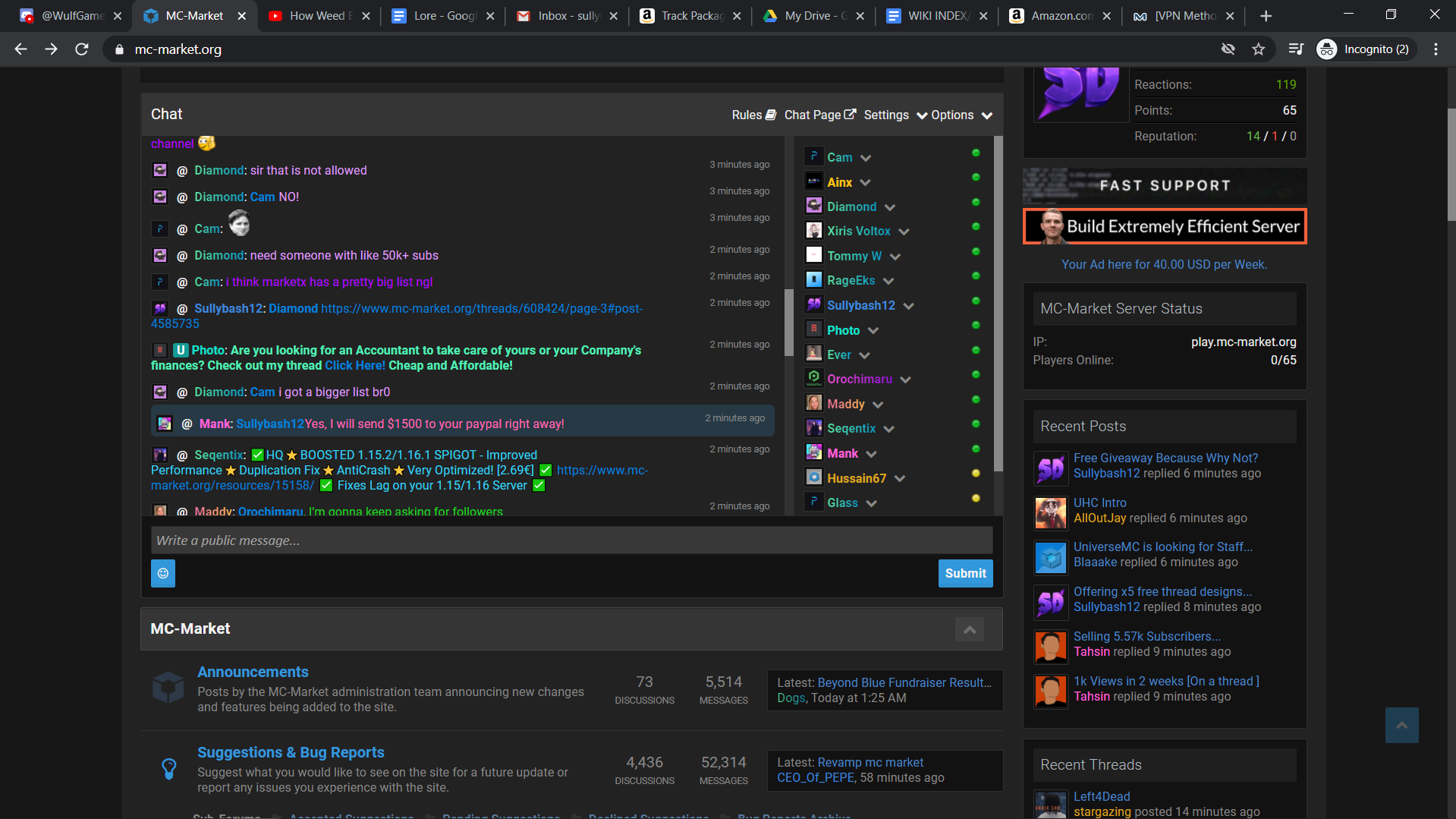Click the Suggestions lightbulb forum icon
The width and height of the screenshot is (1456, 819).
coord(168,769)
